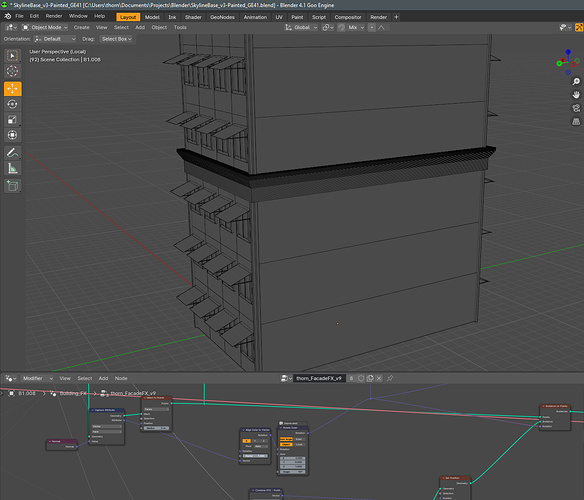
Task: Toggle camera view icon in viewport
Action: 576,108
